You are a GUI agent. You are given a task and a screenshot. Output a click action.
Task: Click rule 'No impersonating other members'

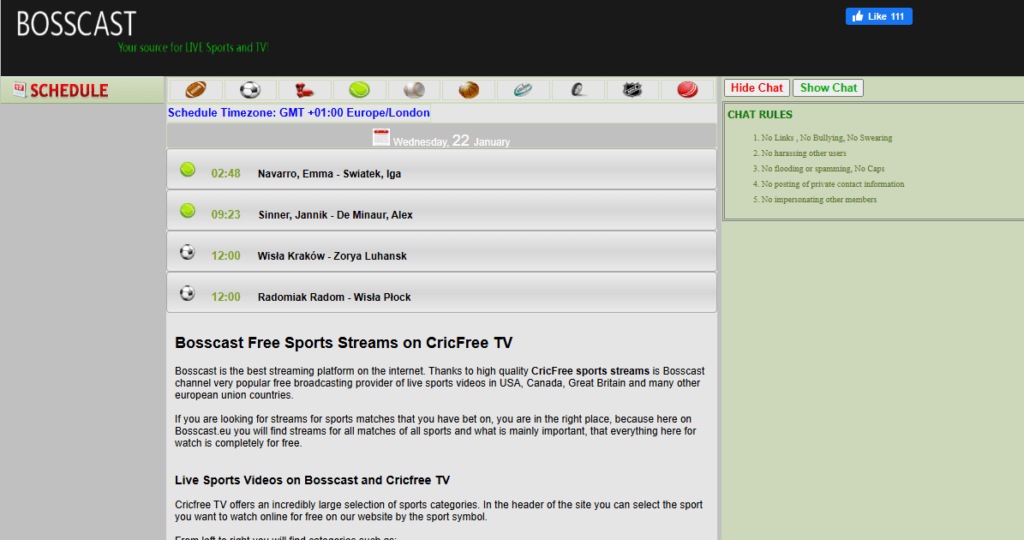[x=819, y=200]
